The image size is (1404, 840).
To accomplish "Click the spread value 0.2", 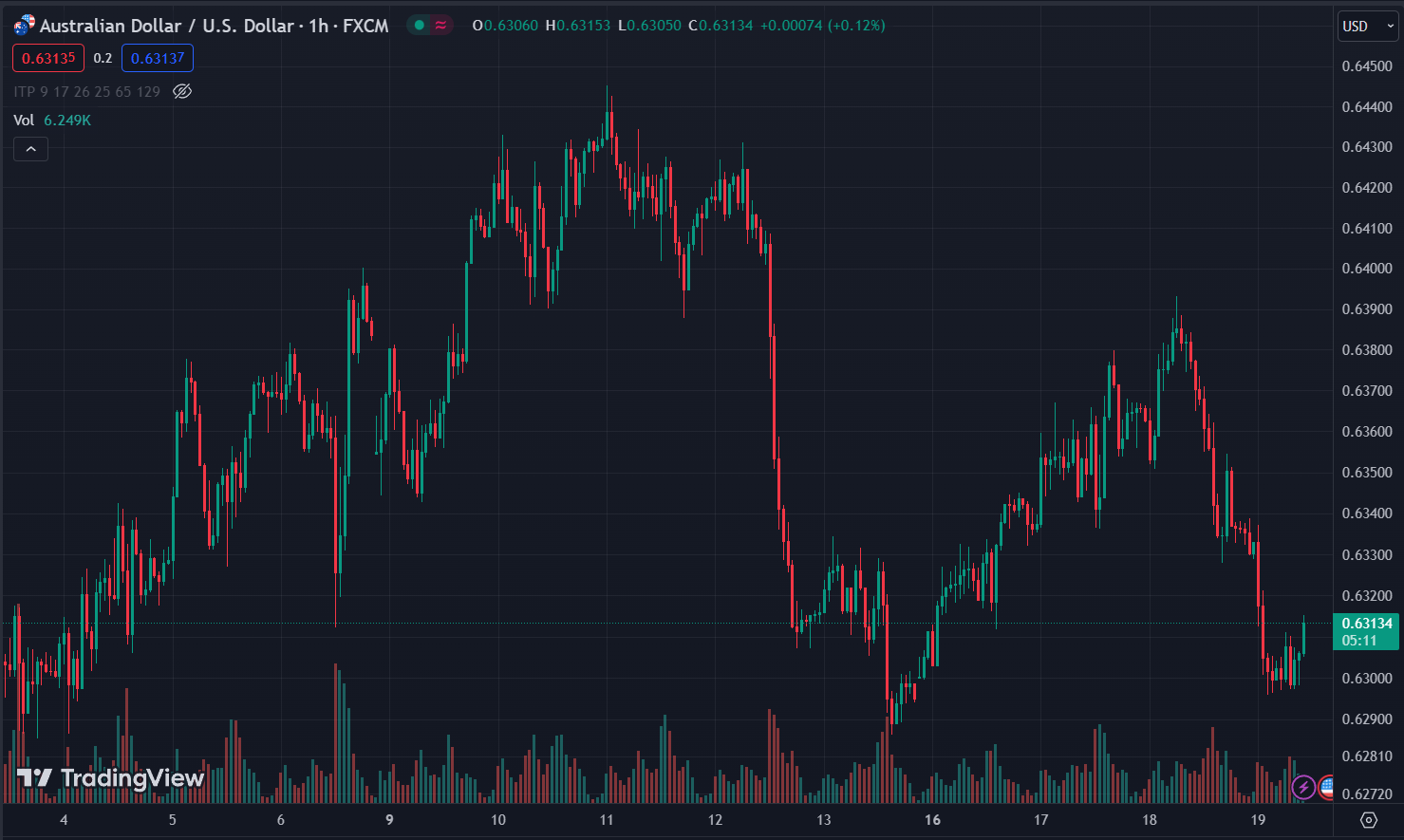I will click(x=103, y=58).
